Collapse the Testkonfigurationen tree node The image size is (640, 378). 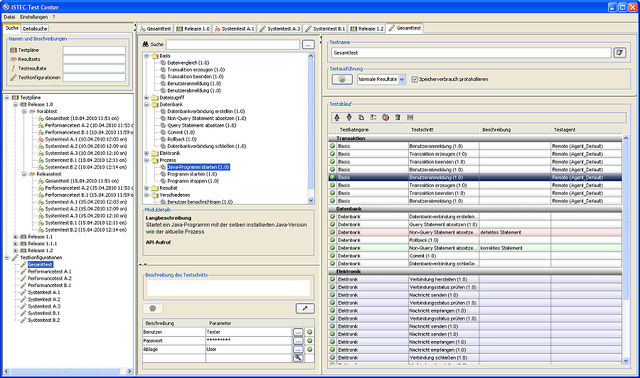[7, 258]
